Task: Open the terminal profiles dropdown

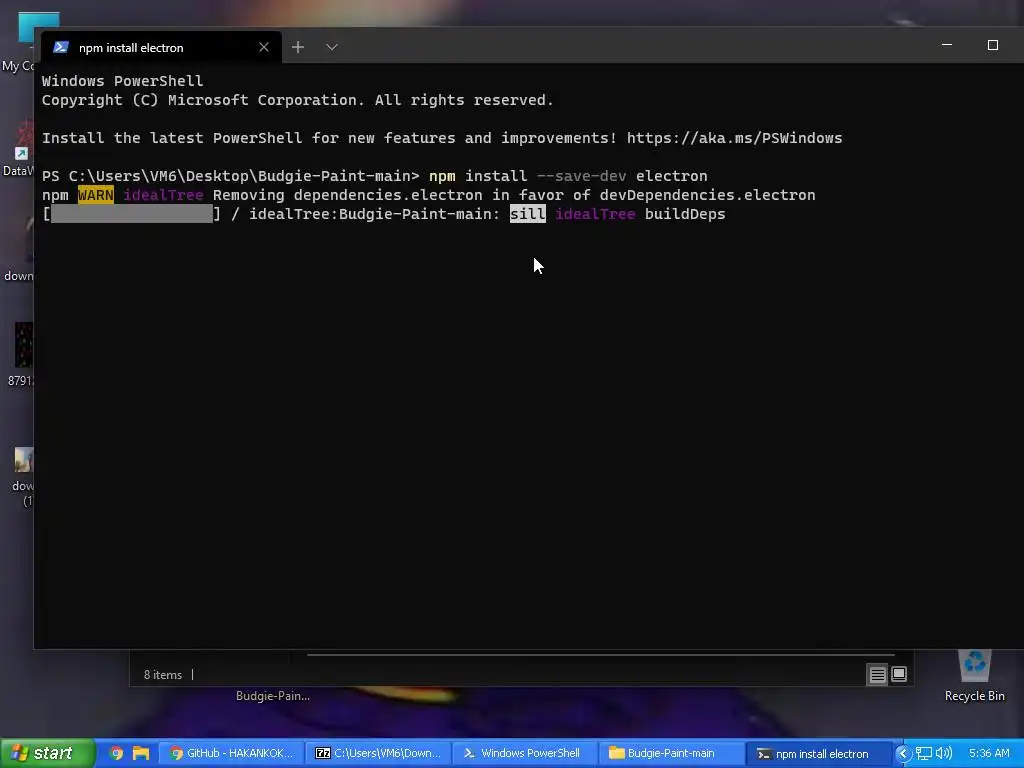Action: pos(332,47)
